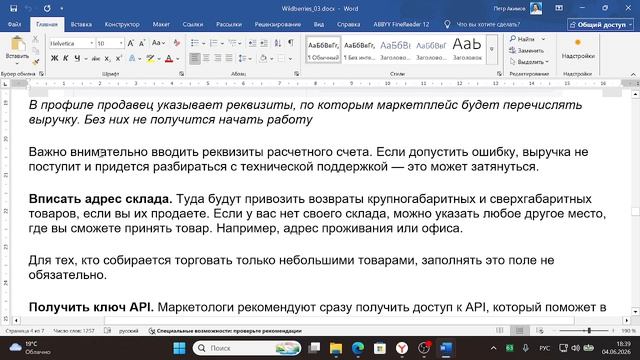Toggle underline with the Ч button
The image size is (640, 360).
pyautogui.click(x=77, y=59)
